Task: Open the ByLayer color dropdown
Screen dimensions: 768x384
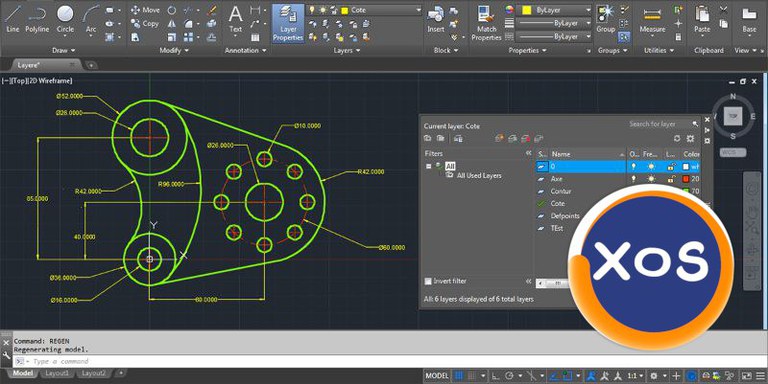Action: point(555,10)
